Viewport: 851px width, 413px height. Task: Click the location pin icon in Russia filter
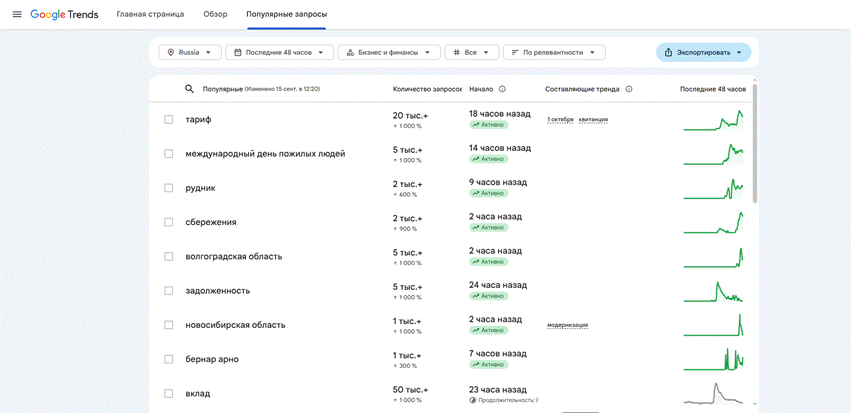coord(171,53)
